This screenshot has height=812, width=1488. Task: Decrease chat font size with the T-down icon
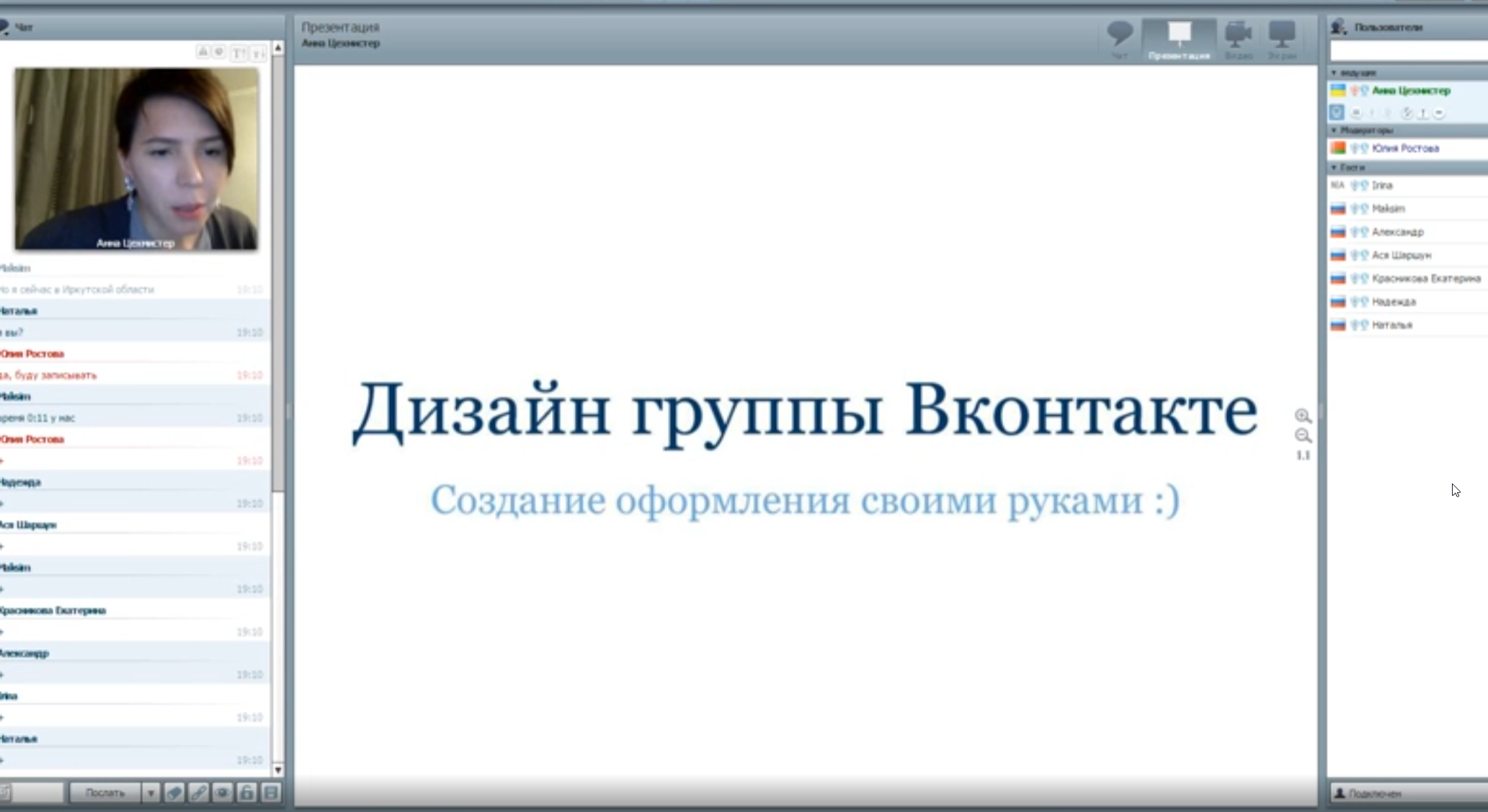pos(258,53)
